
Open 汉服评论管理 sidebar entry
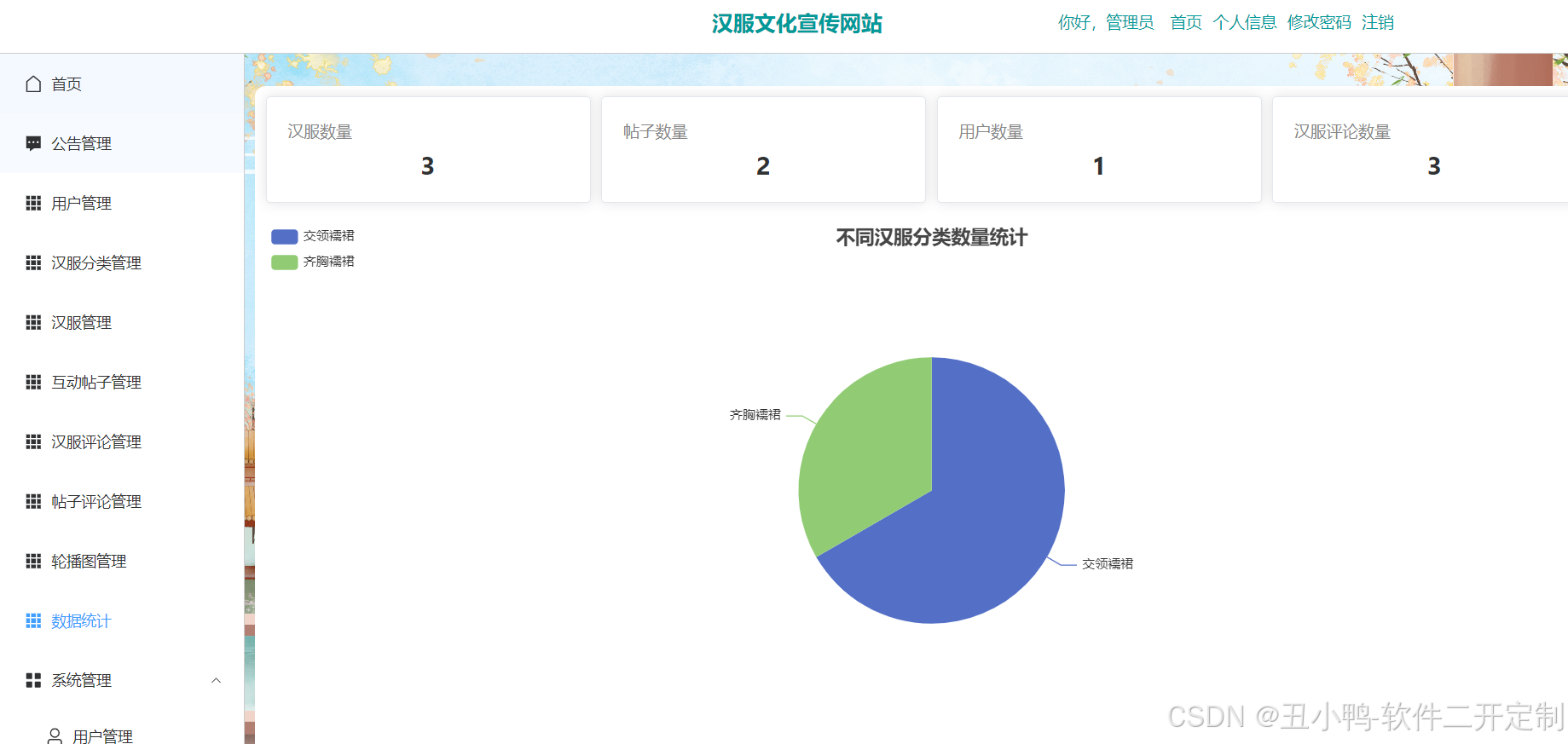click(122, 441)
